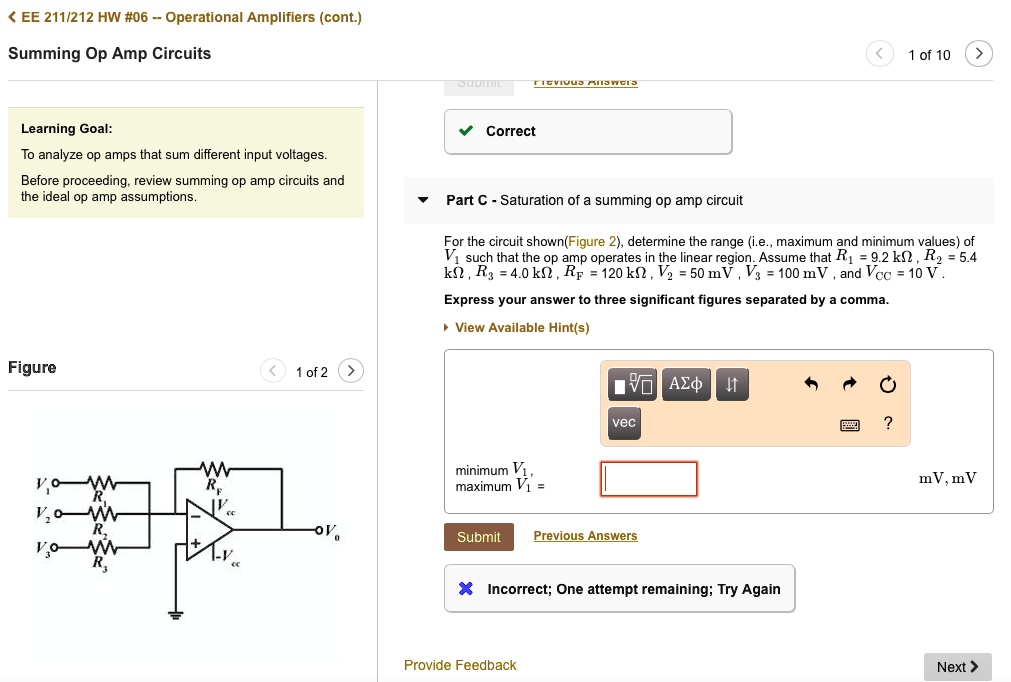Submit the answer for Part C
The height and width of the screenshot is (682, 1011).
point(478,536)
